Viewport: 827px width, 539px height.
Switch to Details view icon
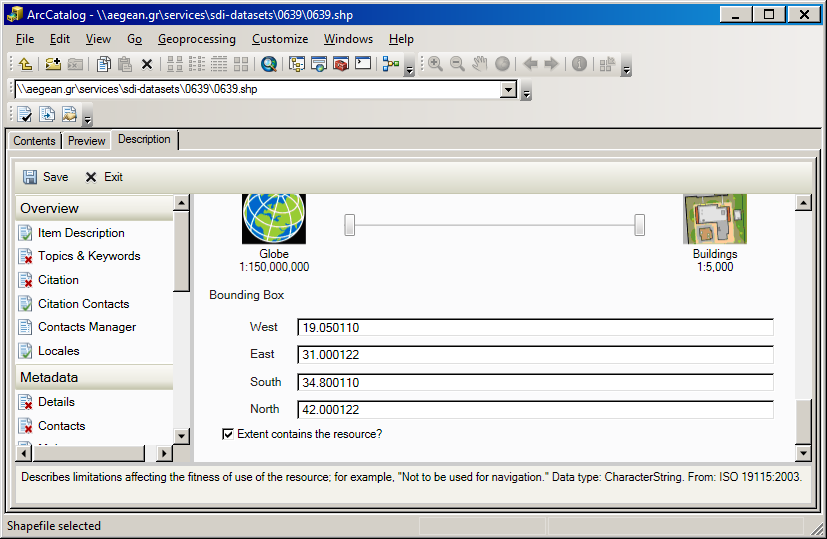coord(219,64)
